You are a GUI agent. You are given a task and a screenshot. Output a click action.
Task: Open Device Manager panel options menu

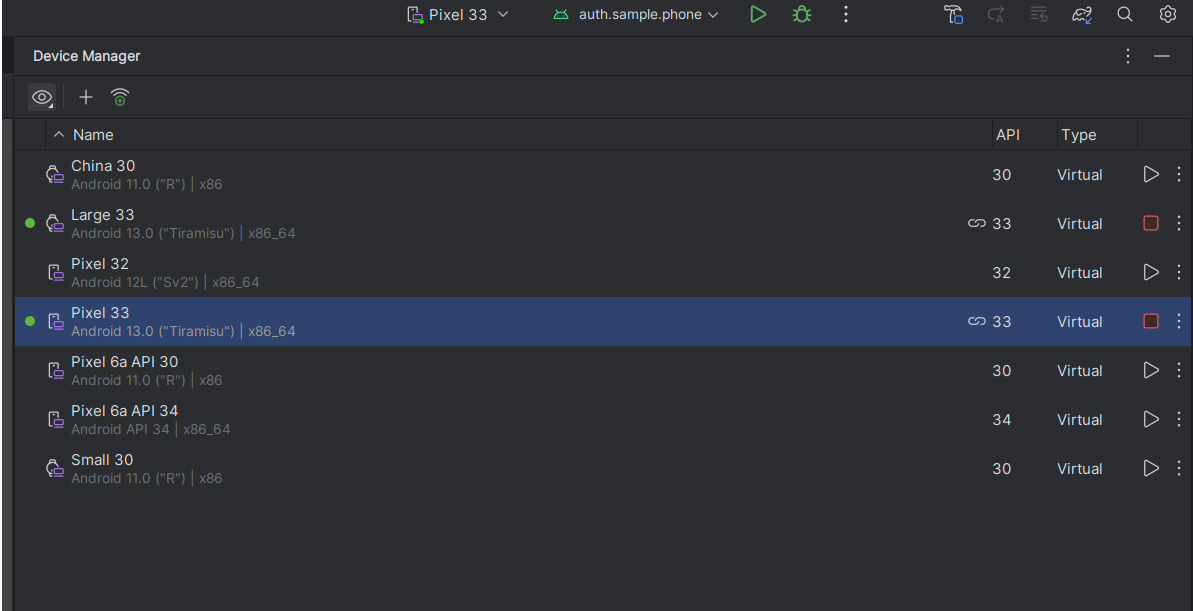[x=1128, y=56]
